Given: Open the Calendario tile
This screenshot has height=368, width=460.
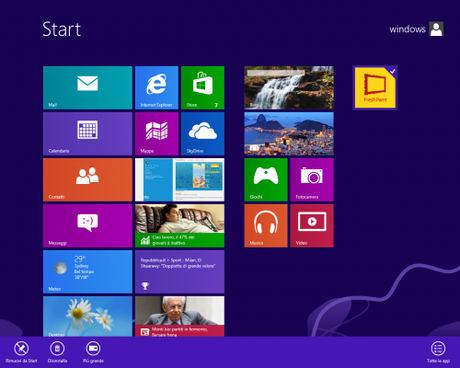Looking at the screenshot, I should [88, 134].
